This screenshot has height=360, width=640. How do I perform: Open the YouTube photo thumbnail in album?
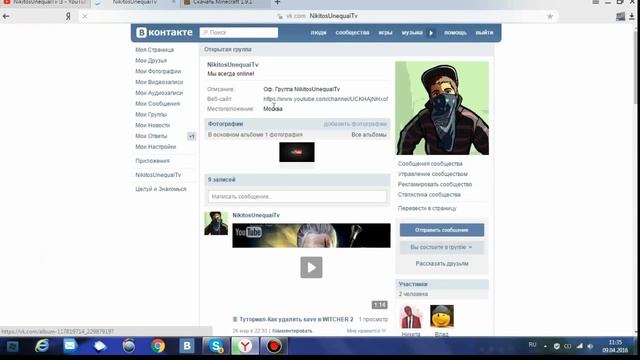[x=297, y=152]
